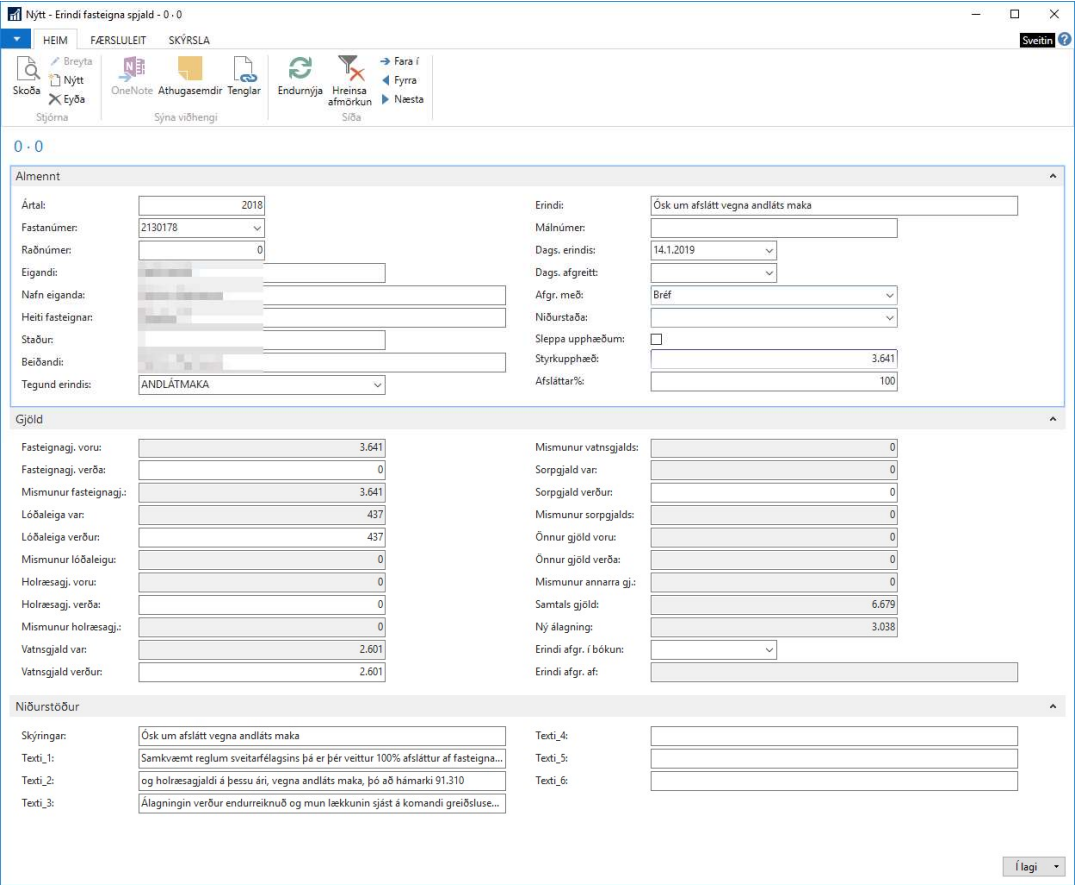Open the Tegund erindis dropdown

pos(377,384)
